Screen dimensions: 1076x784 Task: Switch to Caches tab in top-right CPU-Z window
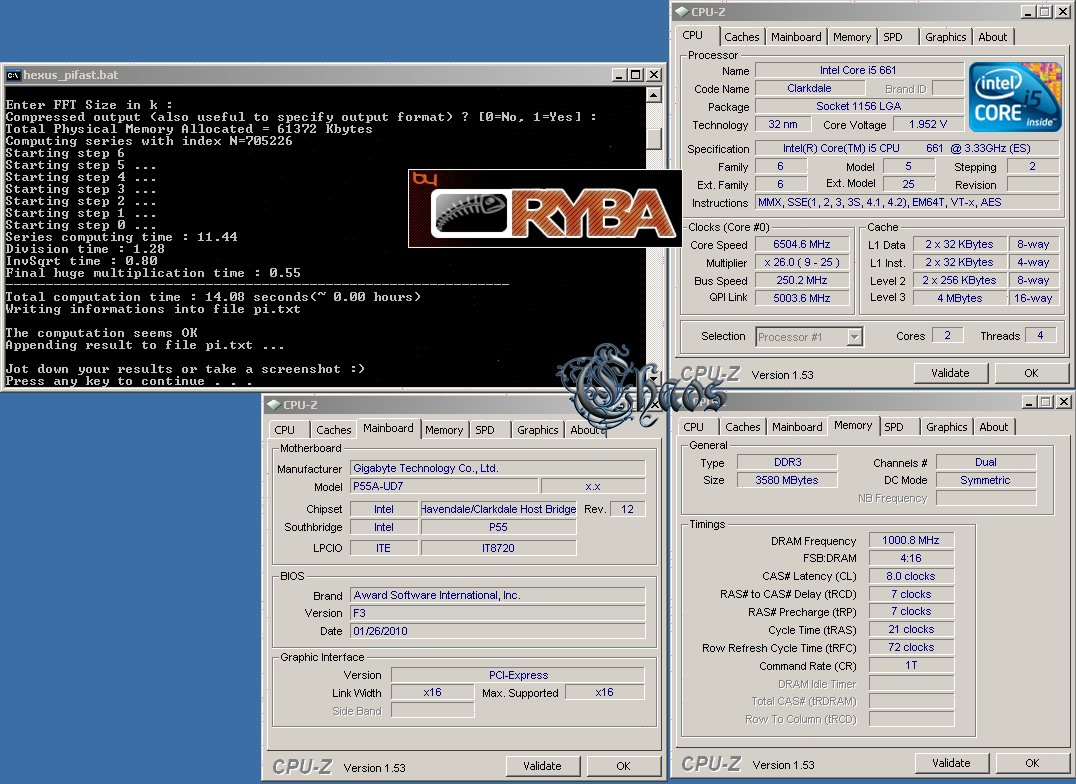click(x=741, y=37)
